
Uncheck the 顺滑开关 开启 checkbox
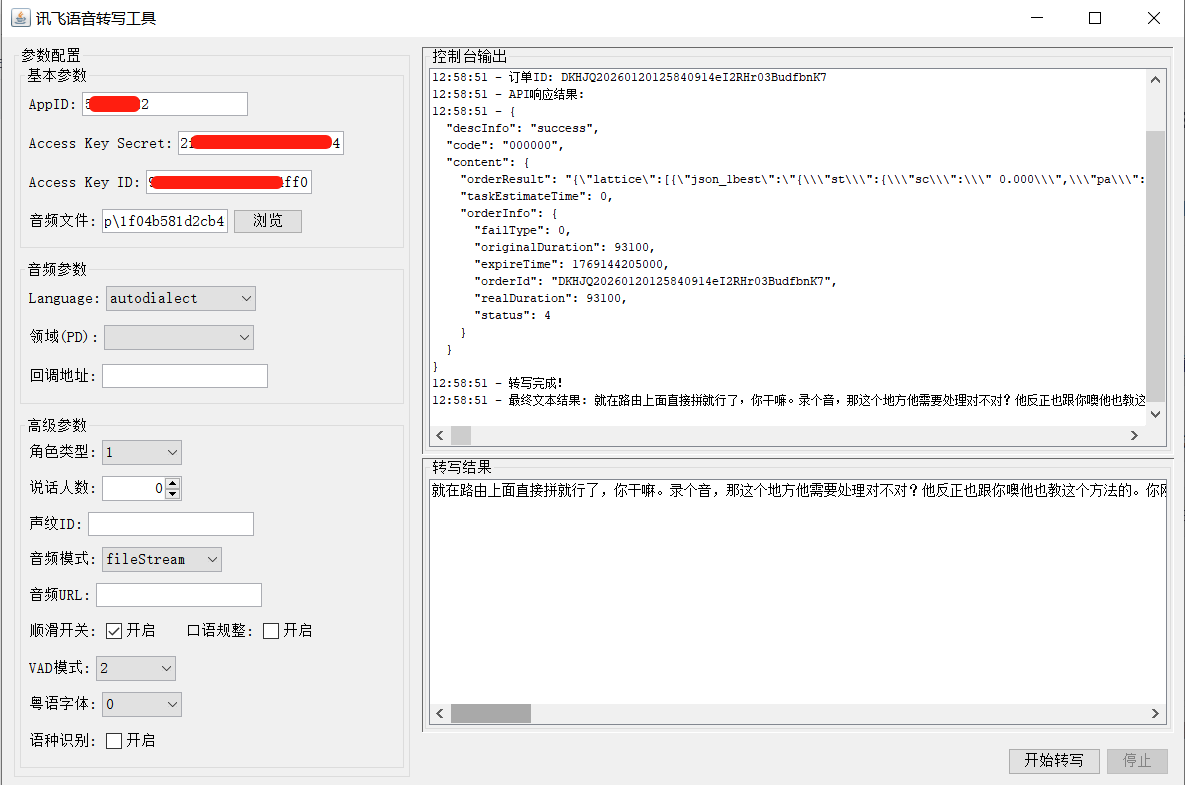click(x=114, y=631)
